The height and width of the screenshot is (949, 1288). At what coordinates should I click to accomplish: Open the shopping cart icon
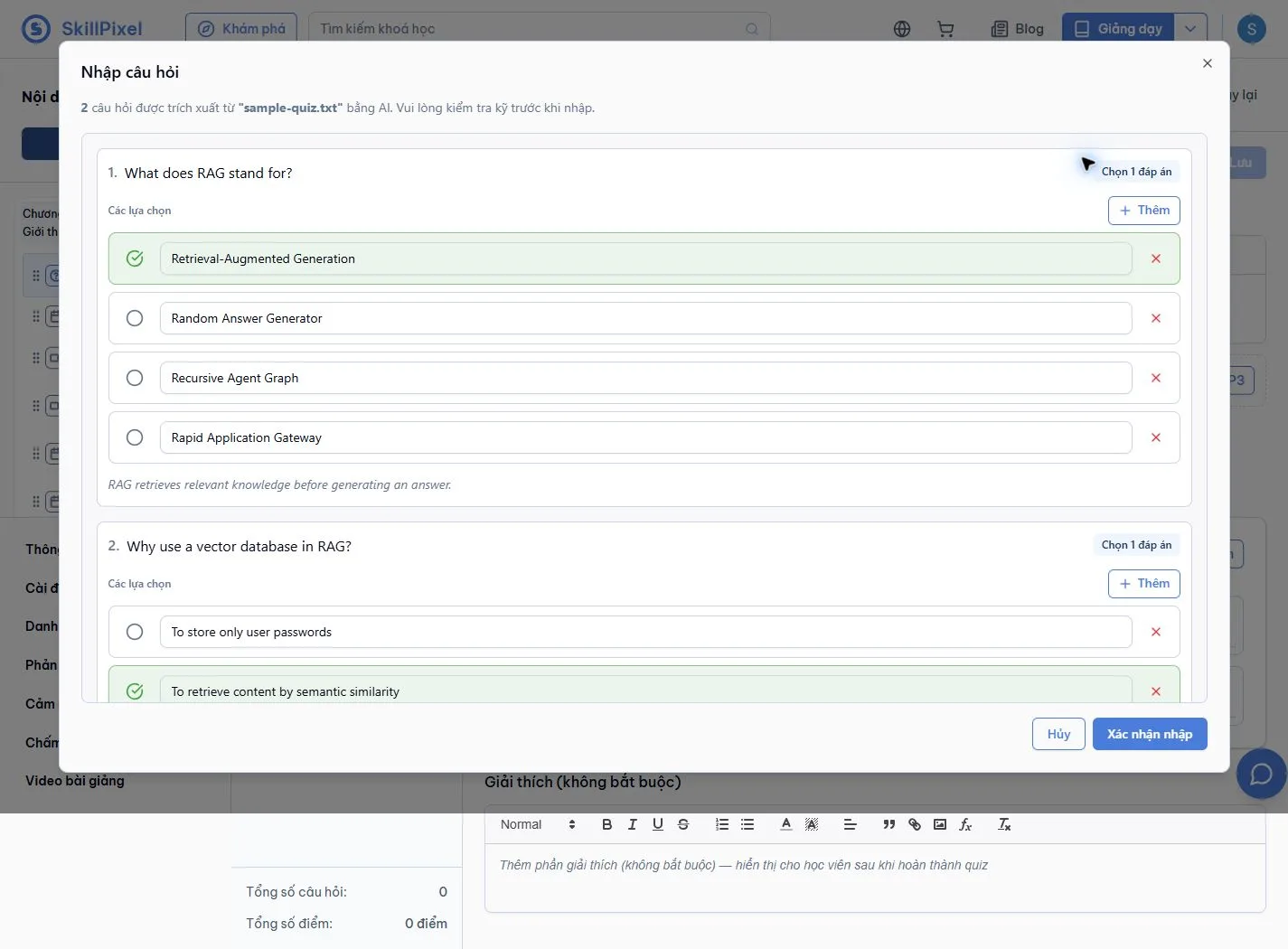point(945,29)
